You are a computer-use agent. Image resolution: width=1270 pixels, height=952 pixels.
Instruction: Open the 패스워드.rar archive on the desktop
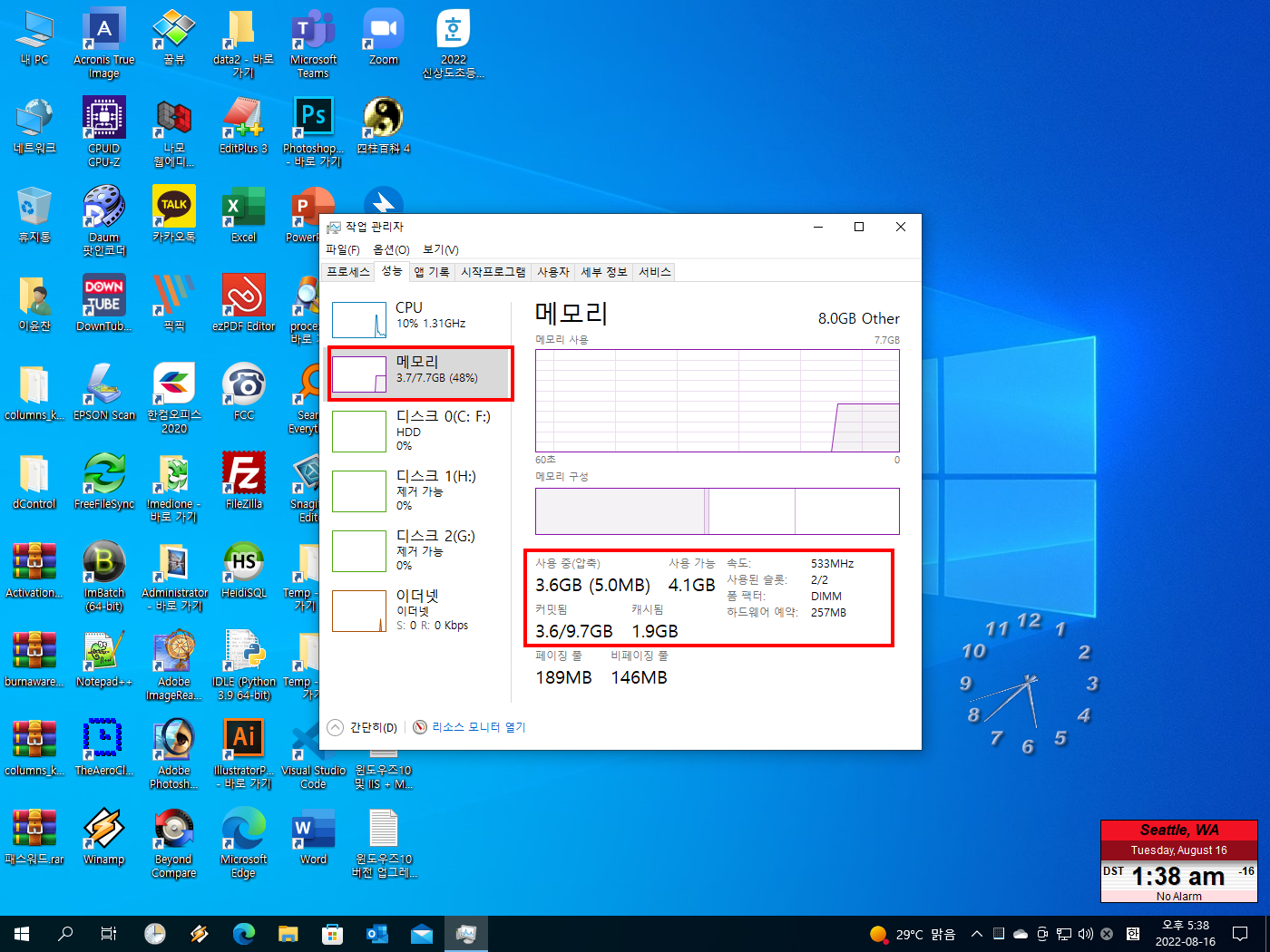34,838
